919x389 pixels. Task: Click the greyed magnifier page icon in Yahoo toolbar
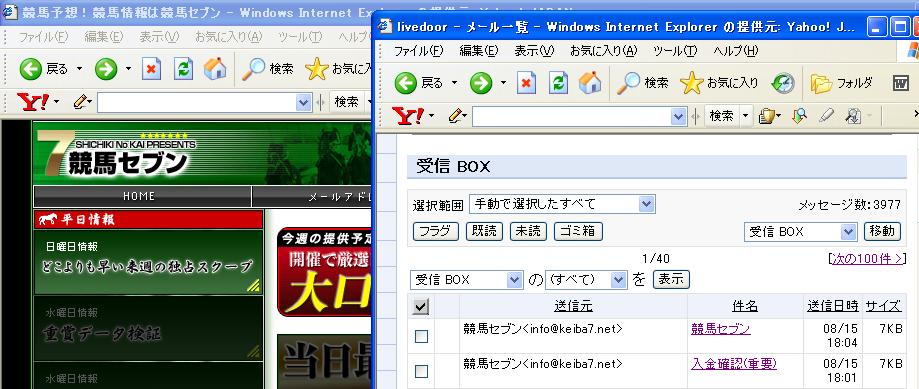[854, 115]
